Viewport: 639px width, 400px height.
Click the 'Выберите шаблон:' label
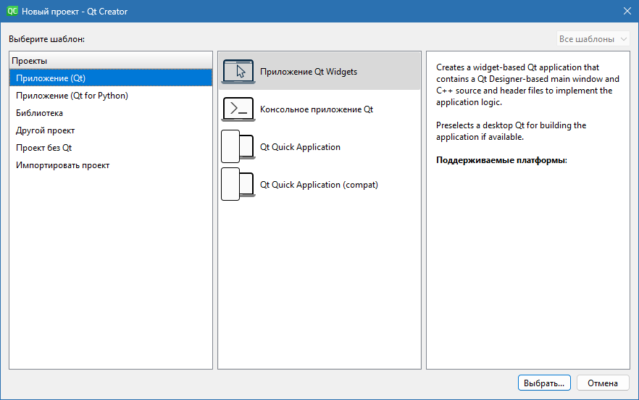(x=46, y=39)
